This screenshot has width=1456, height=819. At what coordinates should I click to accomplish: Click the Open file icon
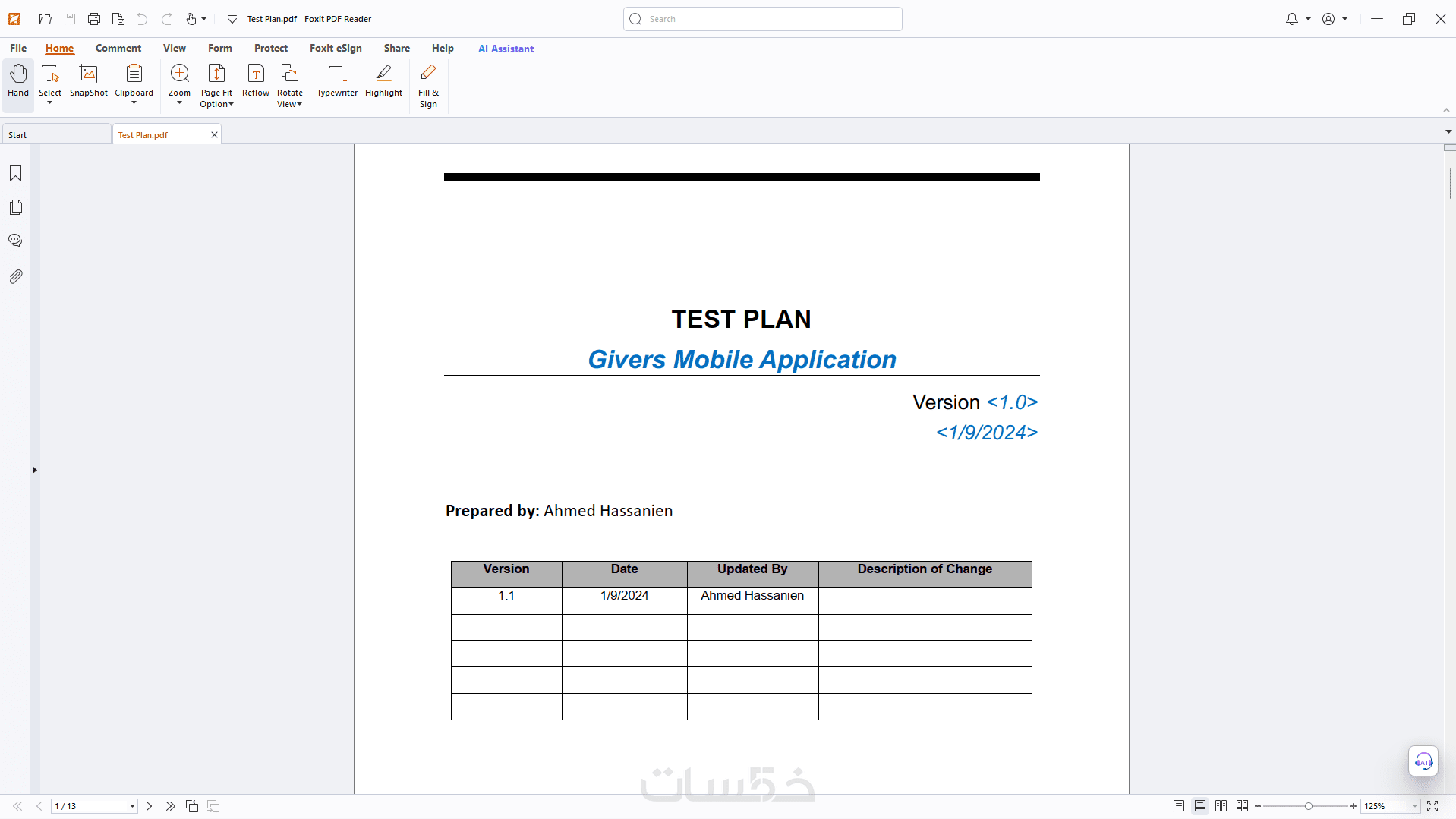click(46, 19)
